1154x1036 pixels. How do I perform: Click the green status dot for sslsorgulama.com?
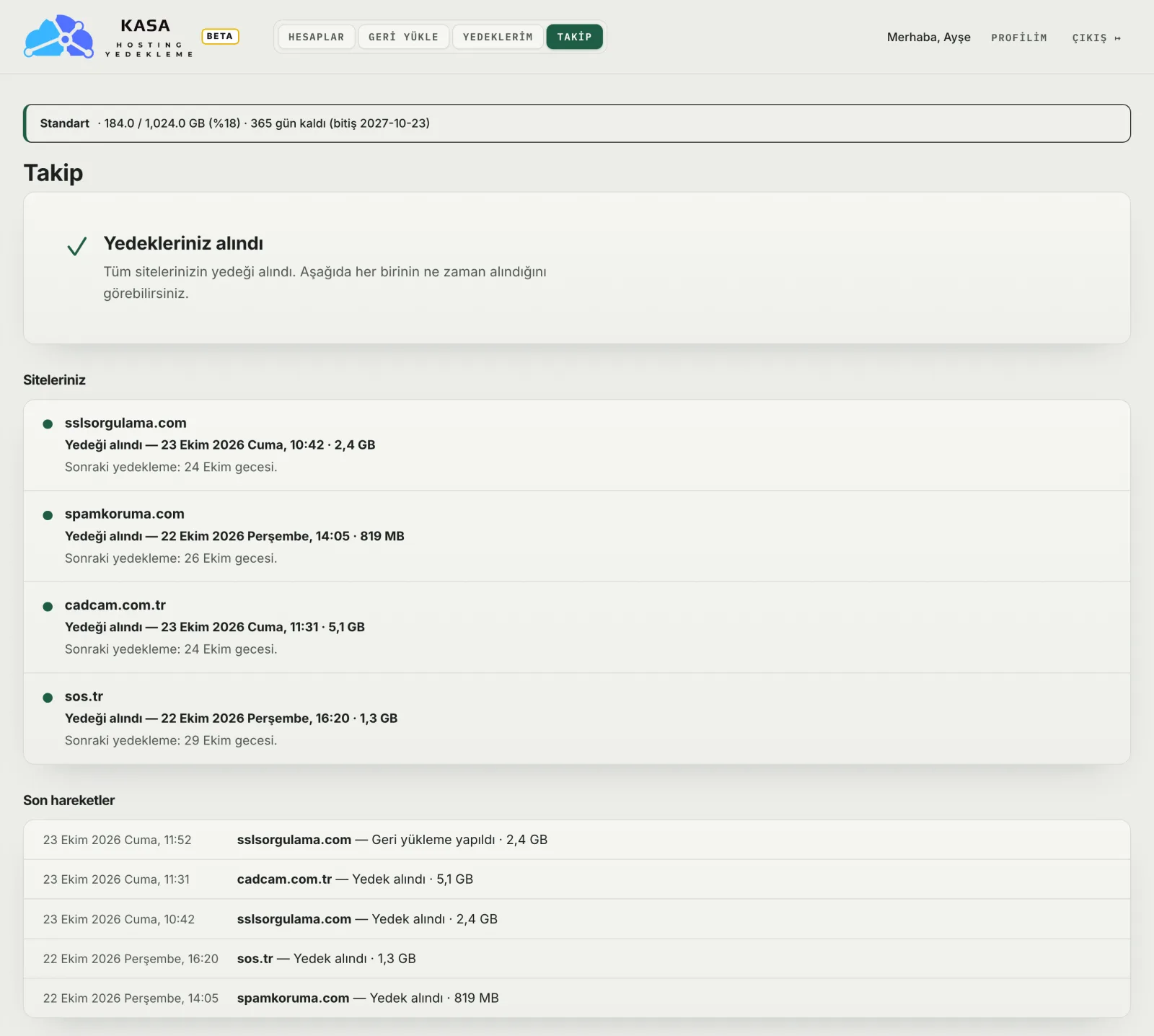[x=48, y=423]
